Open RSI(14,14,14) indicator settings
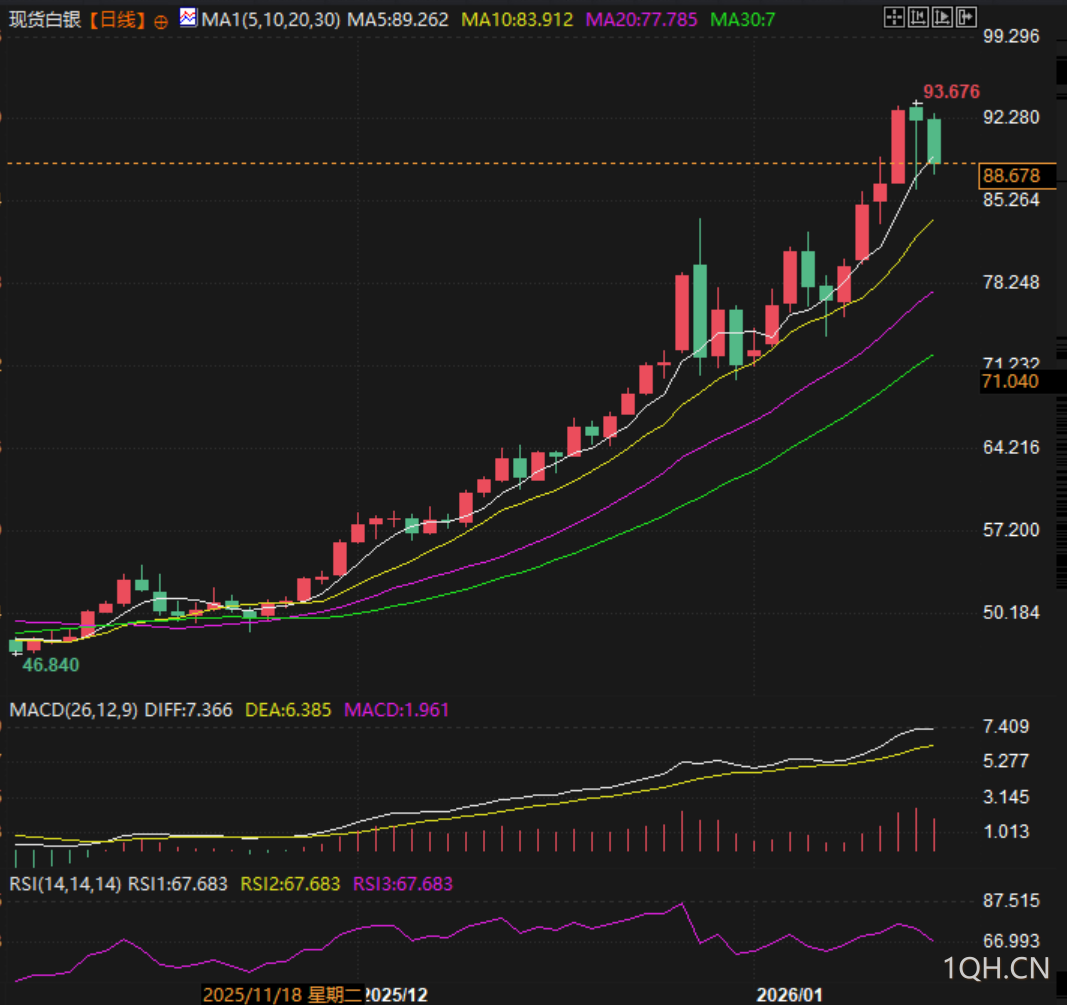The height and width of the screenshot is (1005, 1067). point(66,884)
